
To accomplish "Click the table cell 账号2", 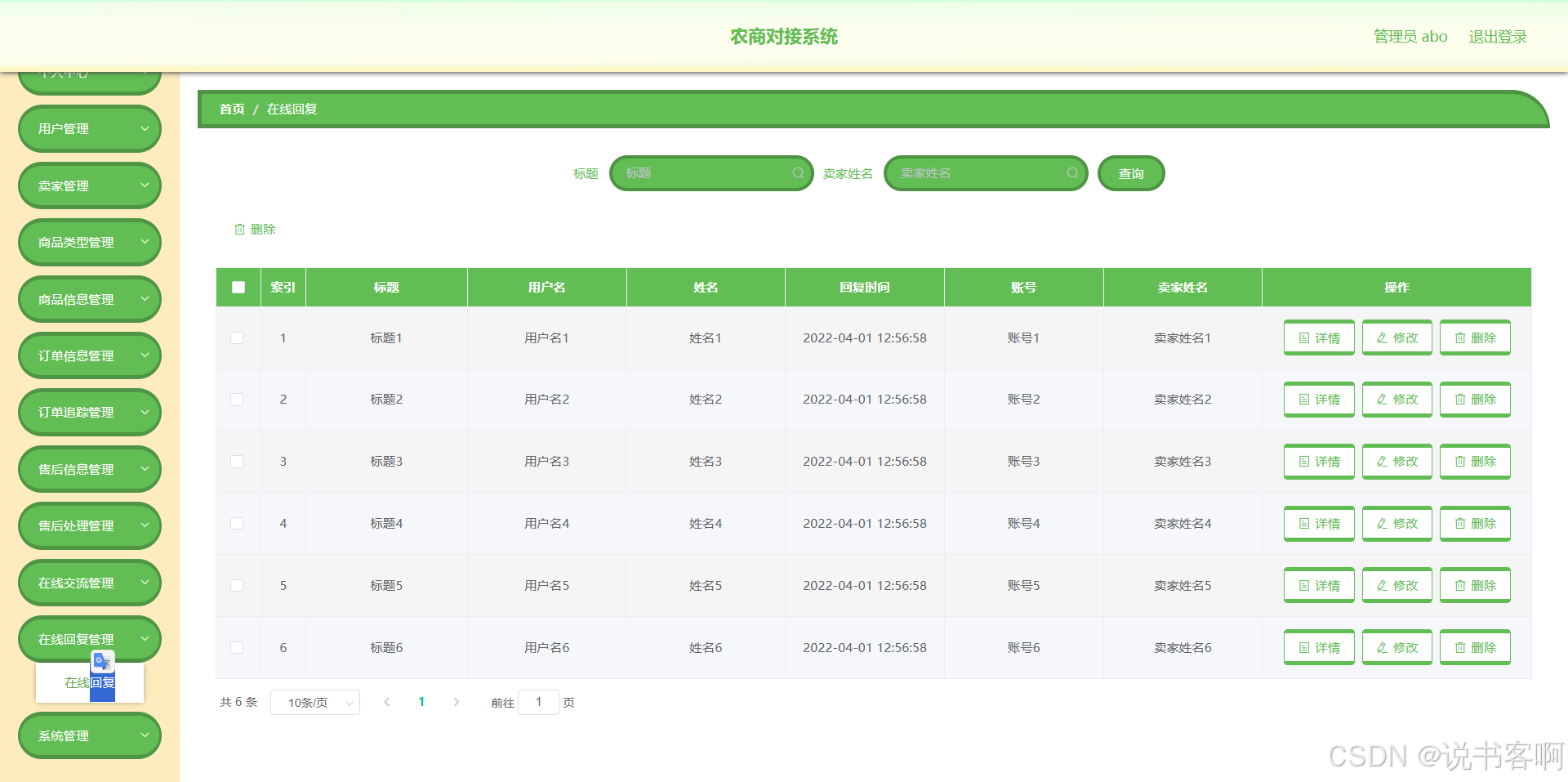I will point(1023,400).
